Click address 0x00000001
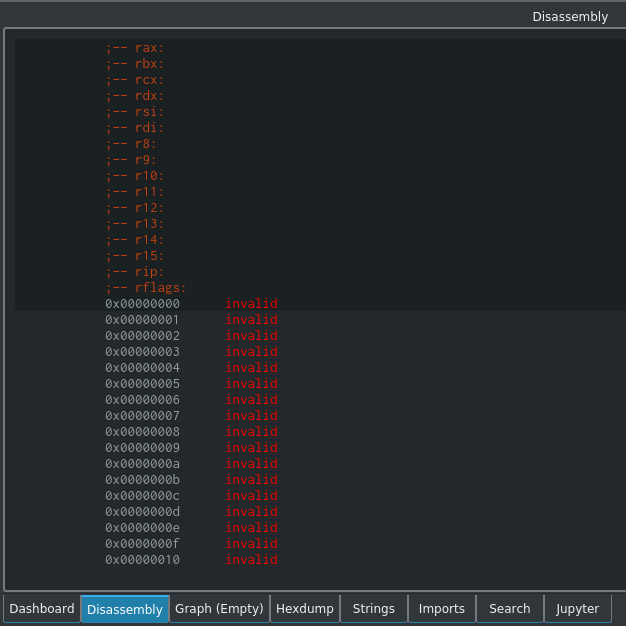The height and width of the screenshot is (626, 626). [143, 320]
